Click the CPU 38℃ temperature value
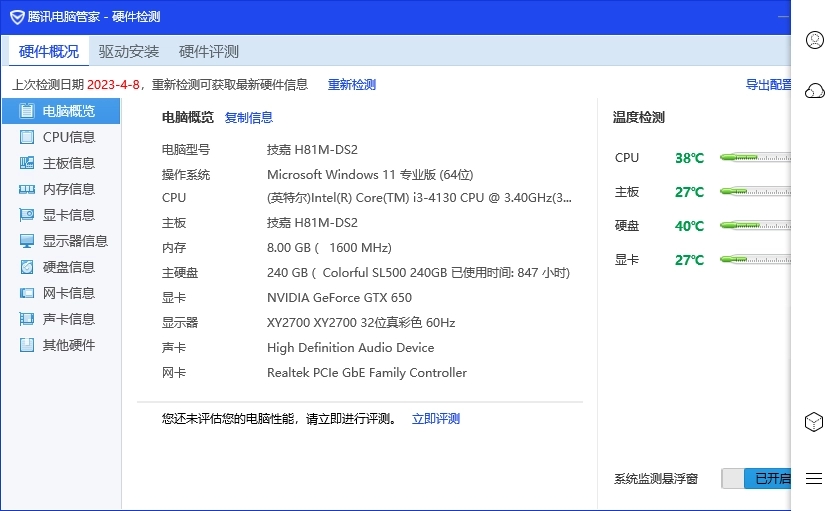The width and height of the screenshot is (830, 511). click(x=689, y=158)
